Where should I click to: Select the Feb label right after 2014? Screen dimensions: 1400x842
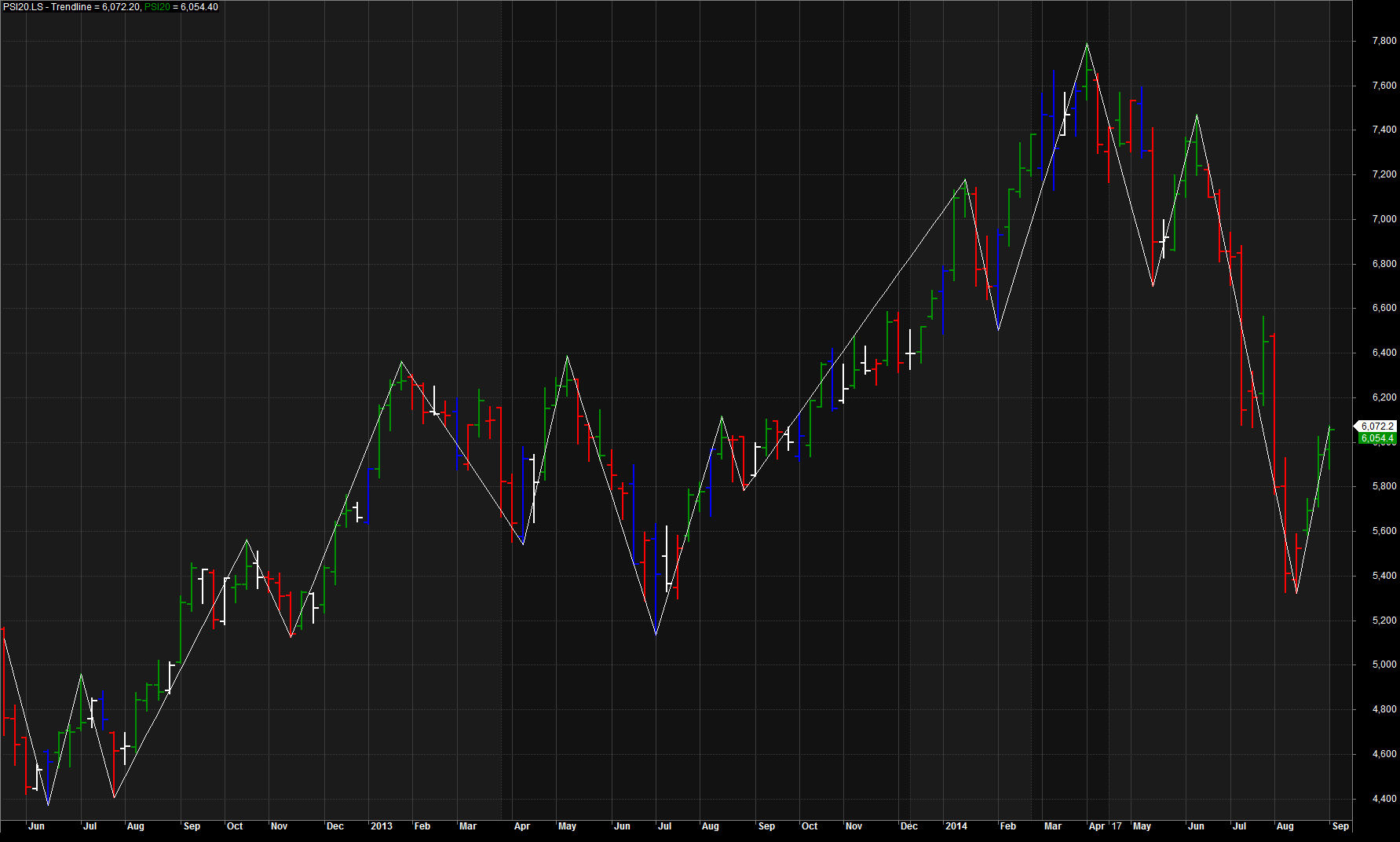[x=1008, y=826]
